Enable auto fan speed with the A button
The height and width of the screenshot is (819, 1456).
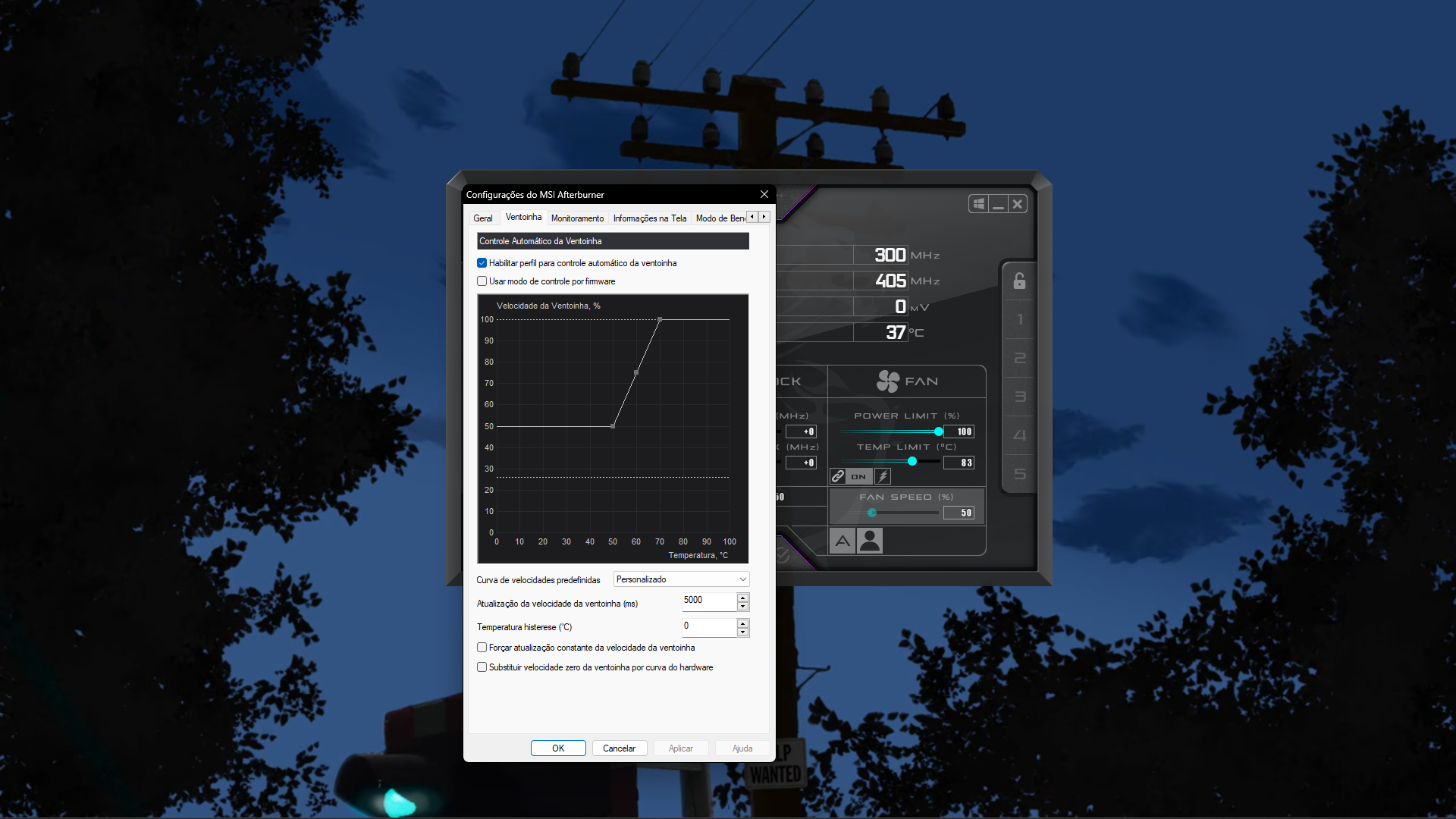843,541
